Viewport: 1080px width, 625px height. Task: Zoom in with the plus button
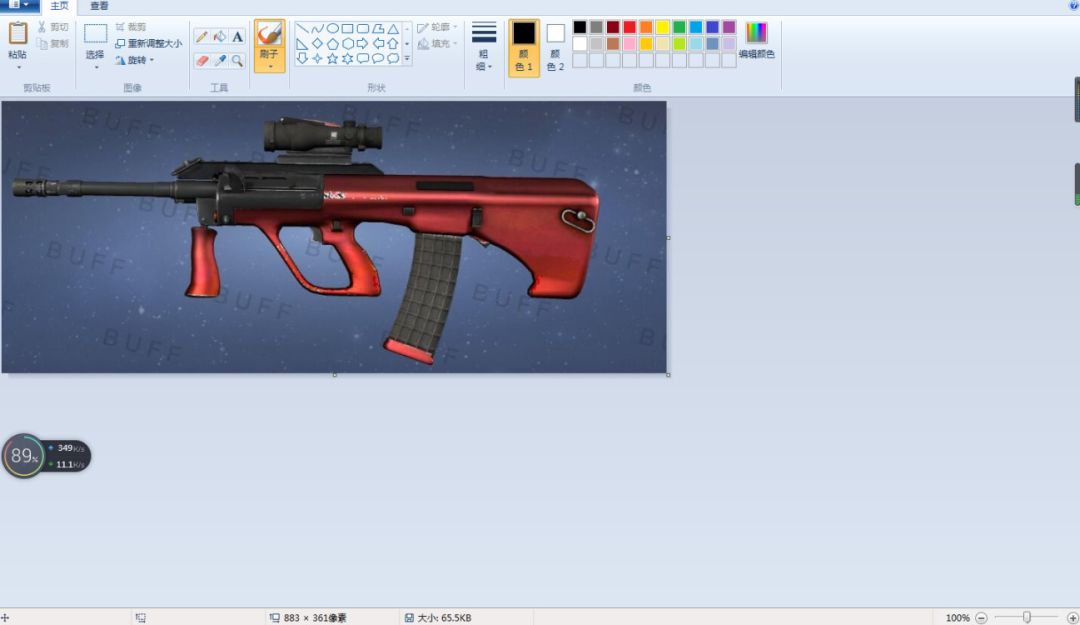pos(1072,617)
